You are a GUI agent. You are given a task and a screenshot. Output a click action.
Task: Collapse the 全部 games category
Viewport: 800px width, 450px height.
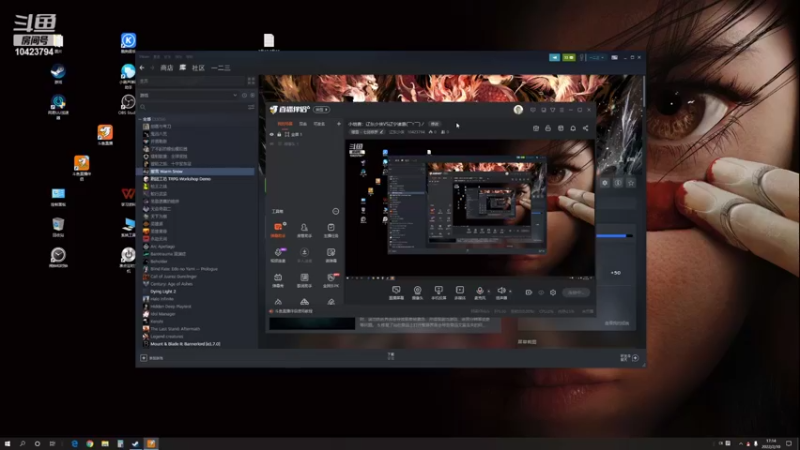141,119
